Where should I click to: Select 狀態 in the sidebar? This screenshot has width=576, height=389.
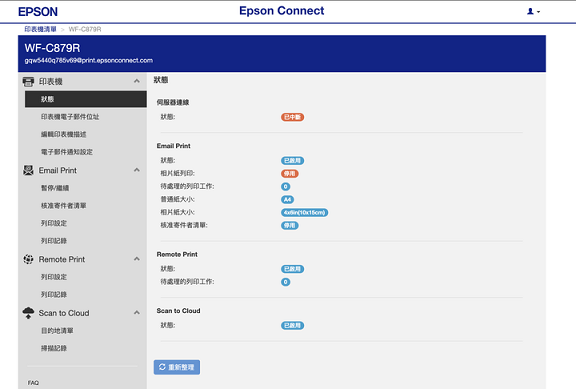point(86,99)
